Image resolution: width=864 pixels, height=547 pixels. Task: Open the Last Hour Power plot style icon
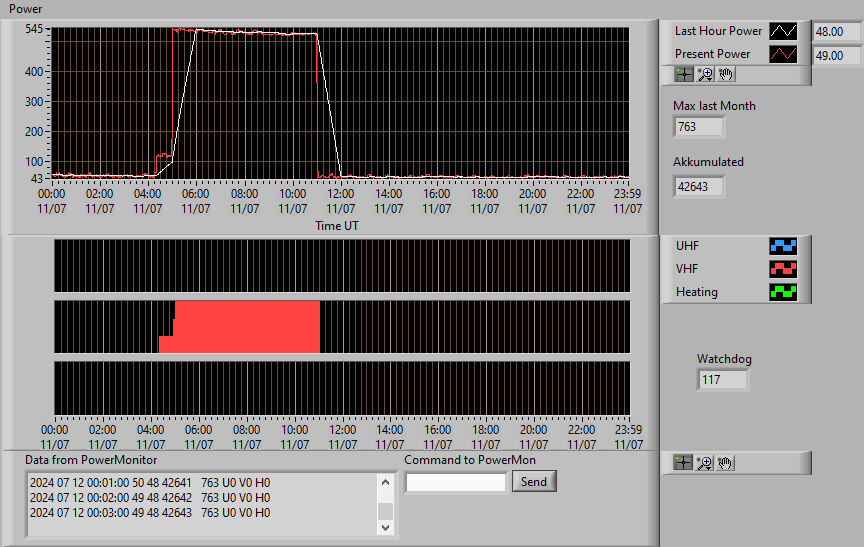pos(783,31)
